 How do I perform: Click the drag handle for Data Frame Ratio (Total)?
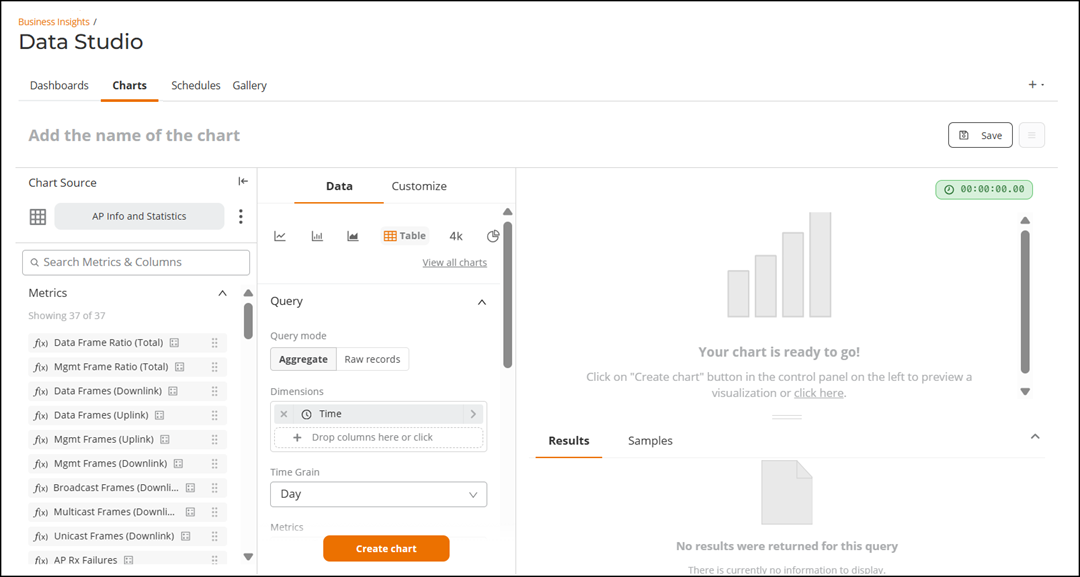point(215,343)
